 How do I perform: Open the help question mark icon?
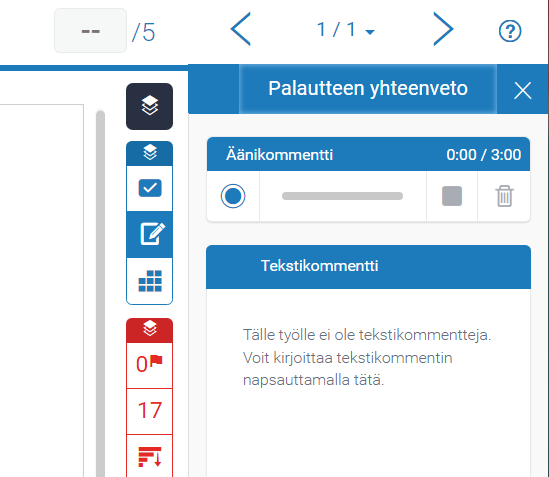tap(510, 31)
